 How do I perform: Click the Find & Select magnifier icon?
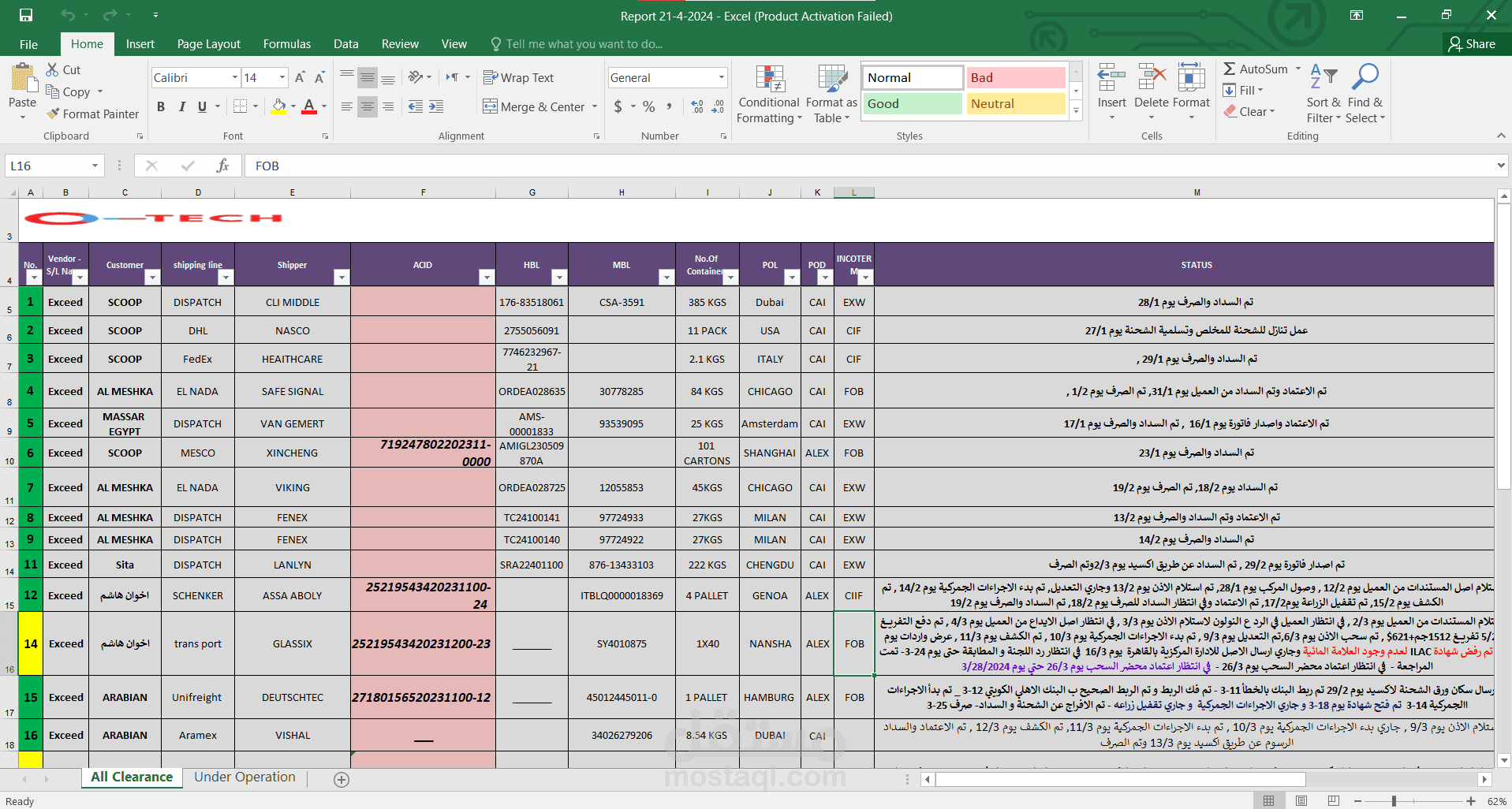[x=1365, y=77]
